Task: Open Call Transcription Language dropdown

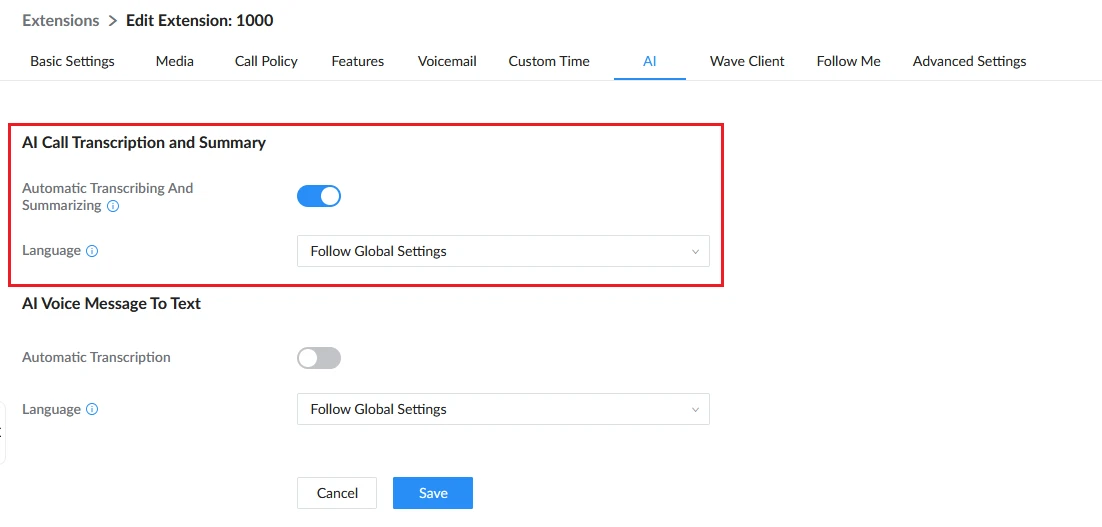Action: [x=503, y=251]
